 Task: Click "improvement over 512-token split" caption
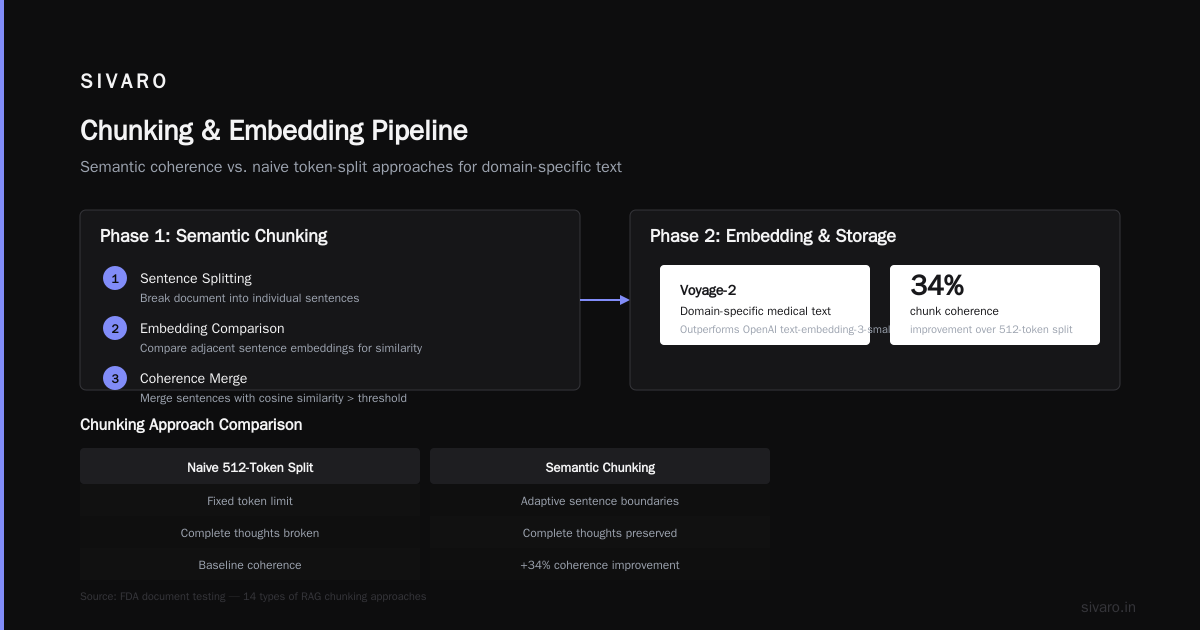point(991,329)
